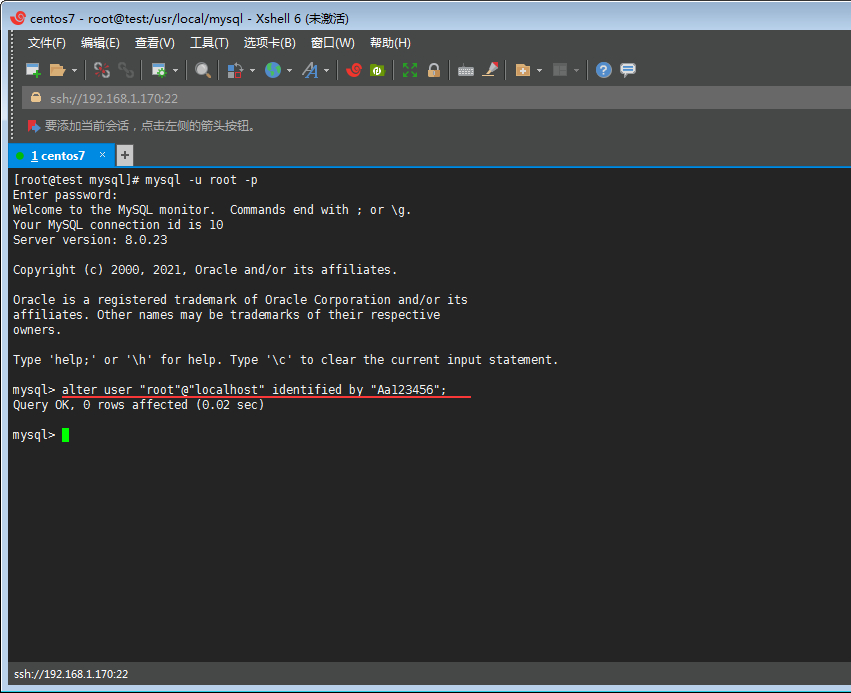Expand the new folder dropdown arrow
Image resolution: width=851 pixels, height=693 pixels.
pyautogui.click(x=539, y=71)
